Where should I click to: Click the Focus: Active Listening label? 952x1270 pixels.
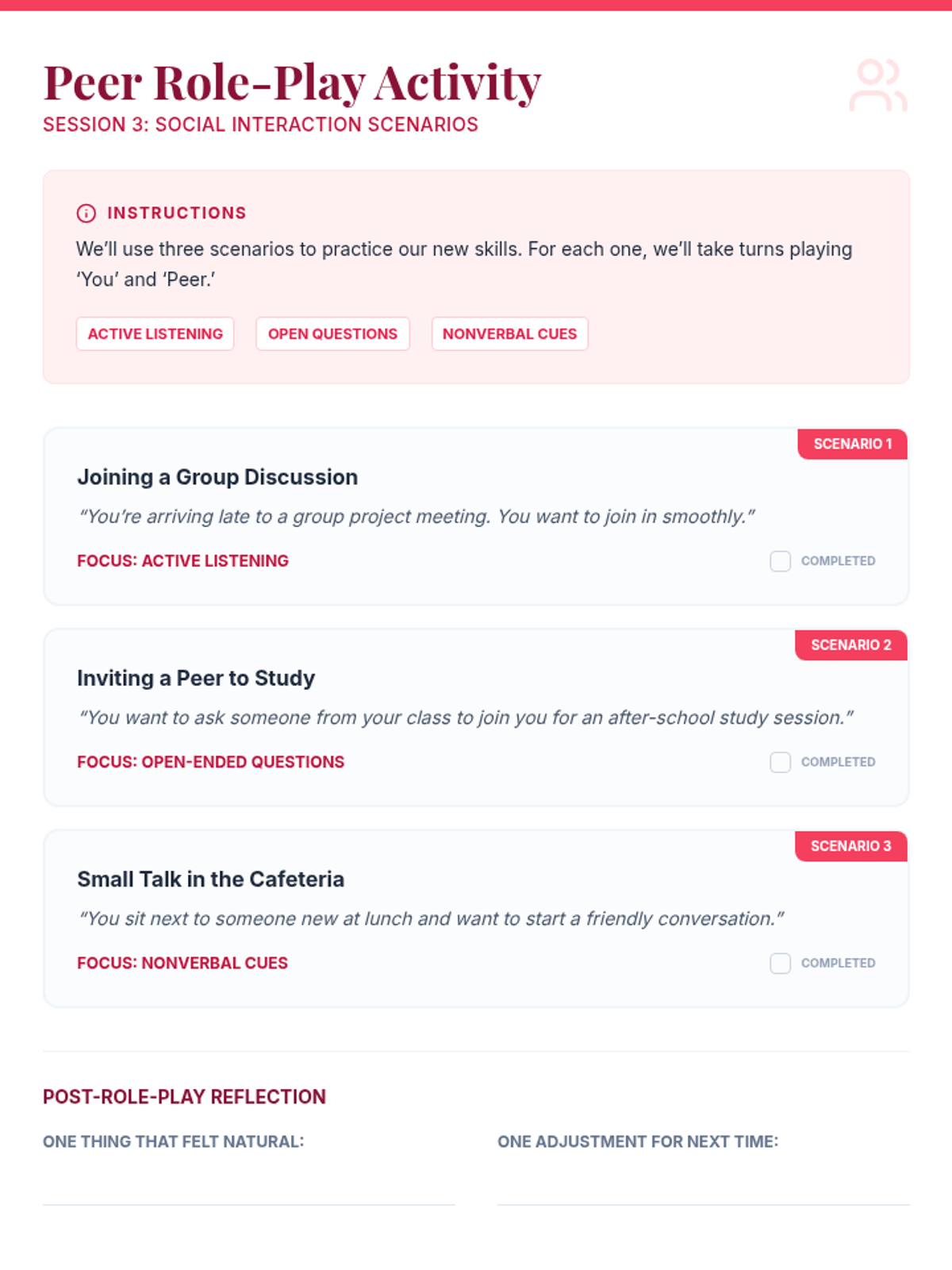tap(182, 561)
